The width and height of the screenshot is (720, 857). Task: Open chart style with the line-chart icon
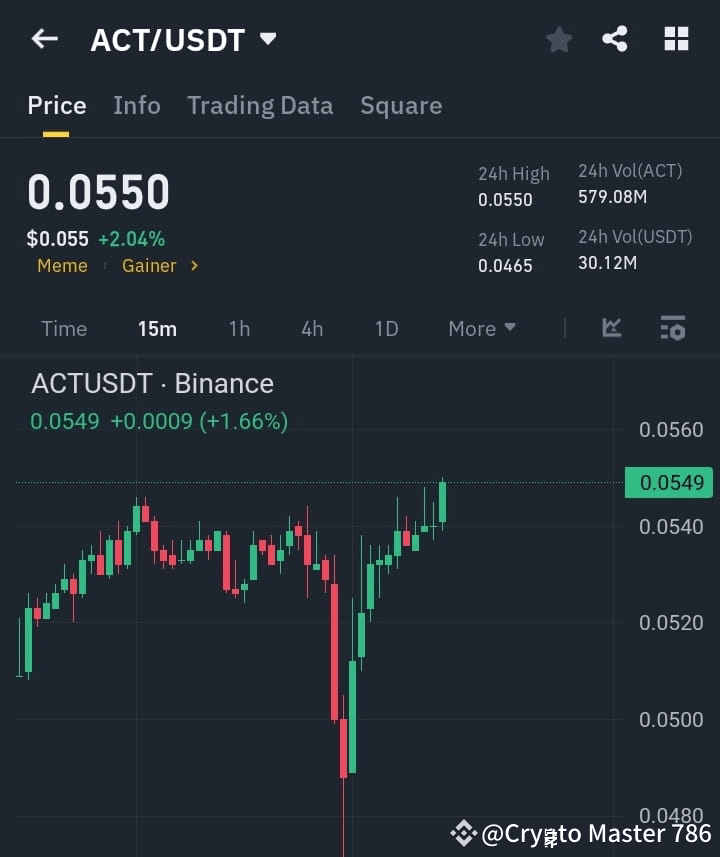(611, 328)
